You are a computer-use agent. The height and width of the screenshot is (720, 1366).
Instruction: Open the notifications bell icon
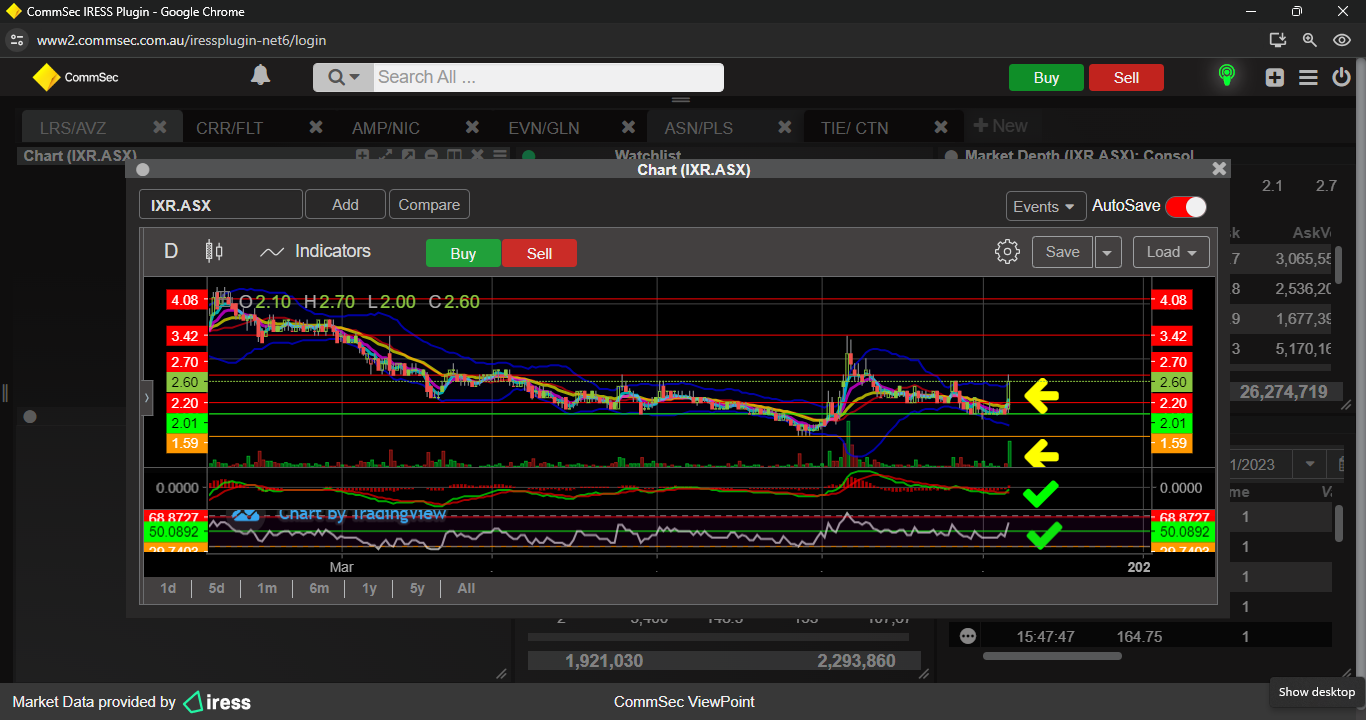pyautogui.click(x=260, y=76)
